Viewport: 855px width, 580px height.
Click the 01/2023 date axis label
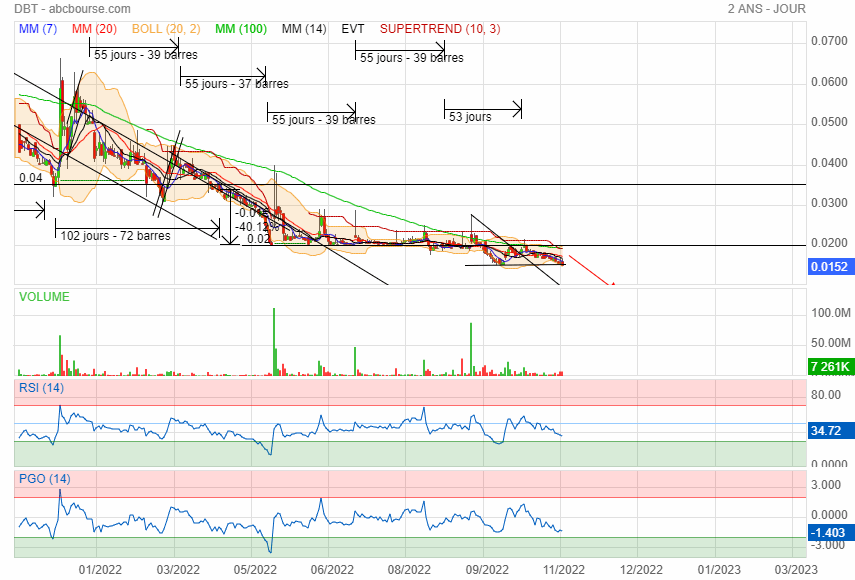[x=719, y=570]
